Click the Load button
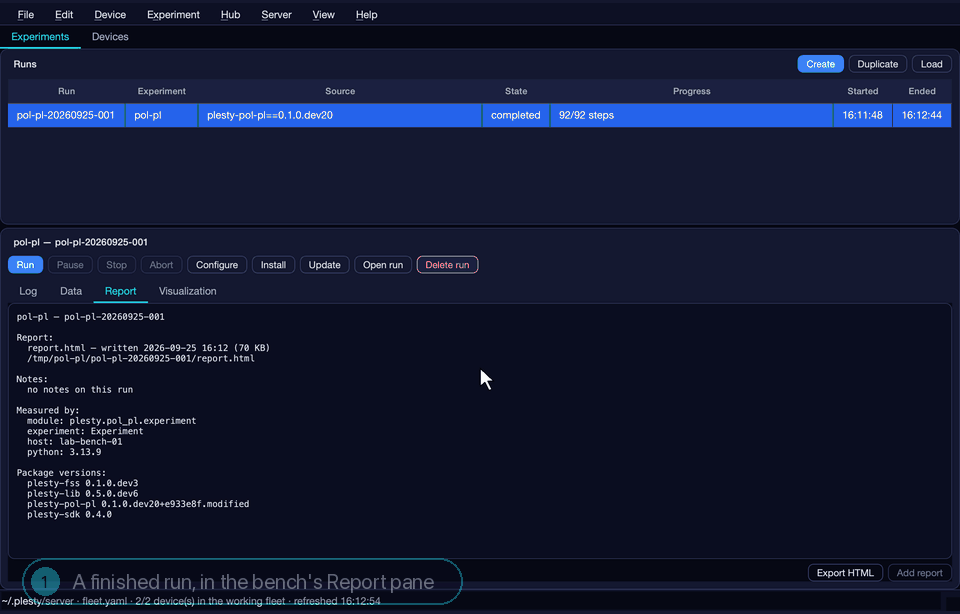The image size is (960, 614). pos(931,64)
